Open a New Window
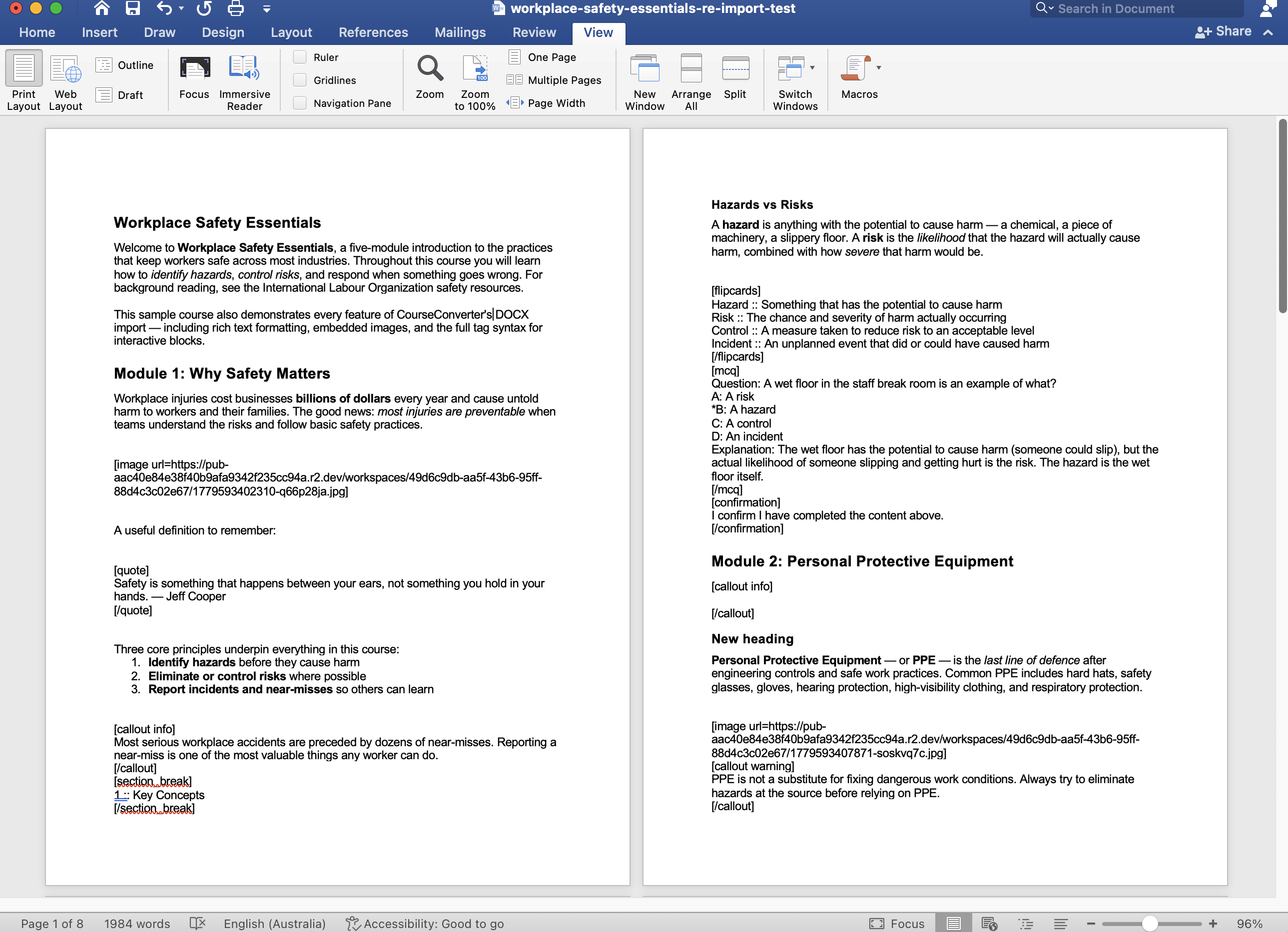The height and width of the screenshot is (932, 1288). click(x=644, y=82)
